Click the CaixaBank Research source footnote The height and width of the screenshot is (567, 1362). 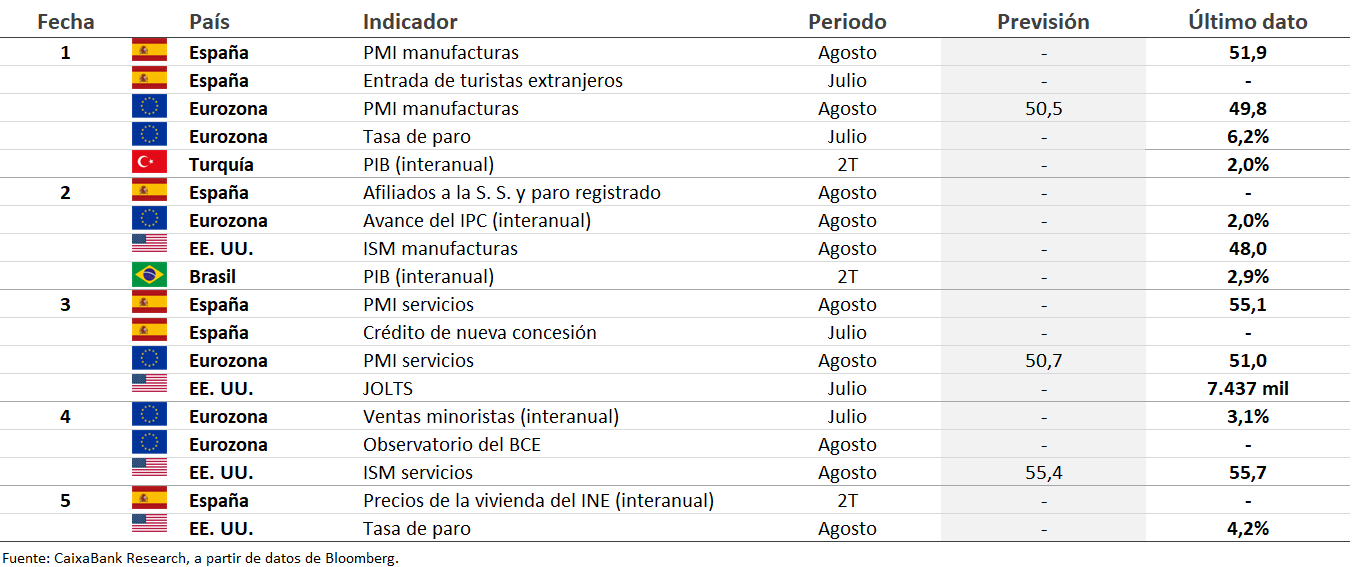click(x=201, y=557)
